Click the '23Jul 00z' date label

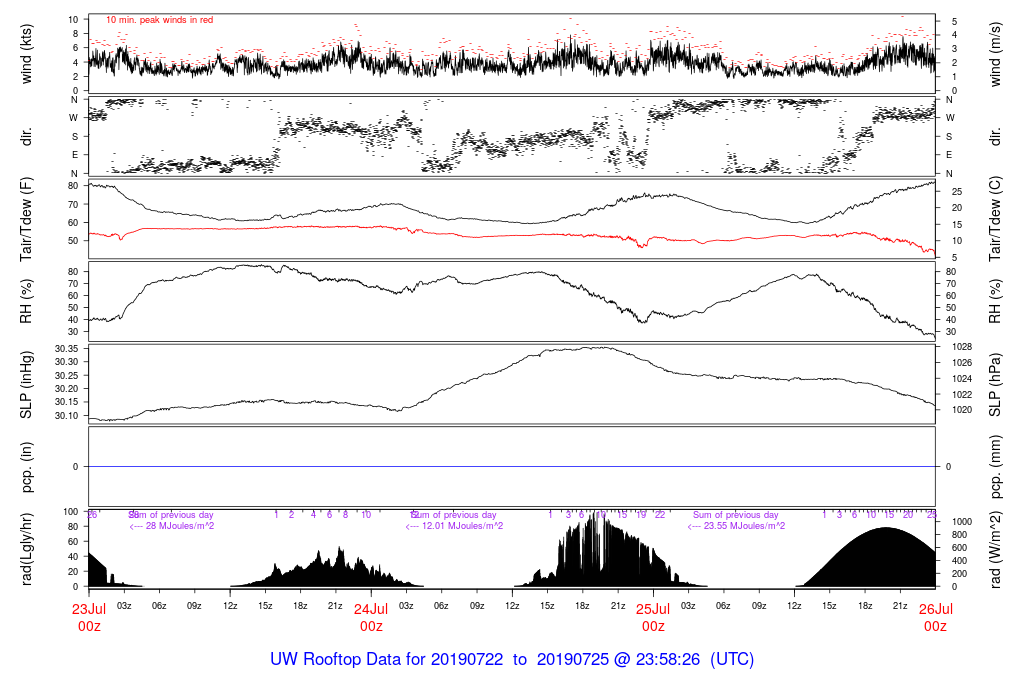89,618
